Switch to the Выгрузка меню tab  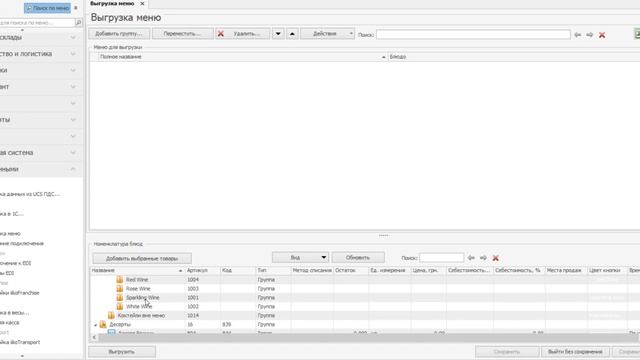[x=112, y=4]
